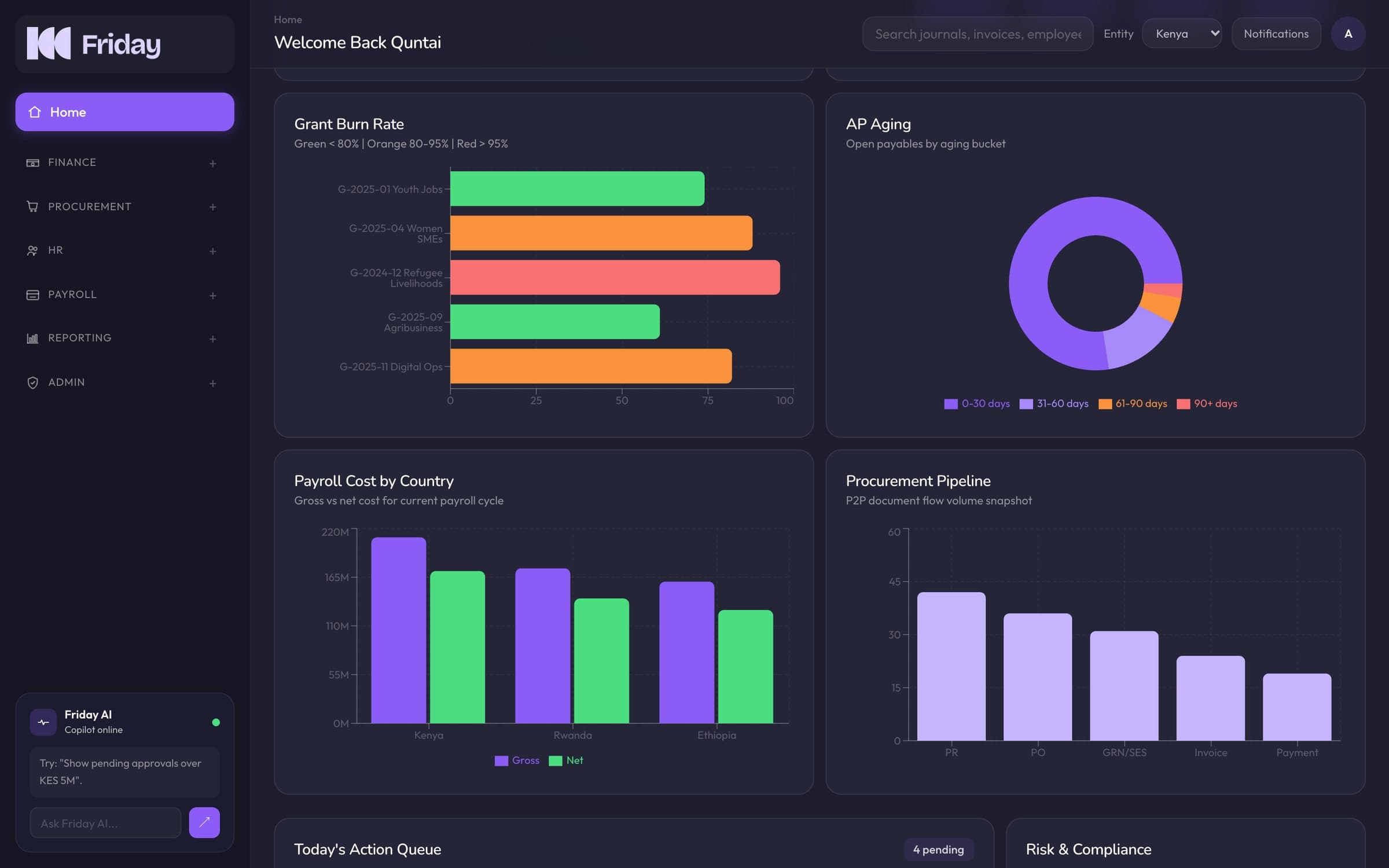
Task: Open the Notifications button
Action: (1276, 34)
